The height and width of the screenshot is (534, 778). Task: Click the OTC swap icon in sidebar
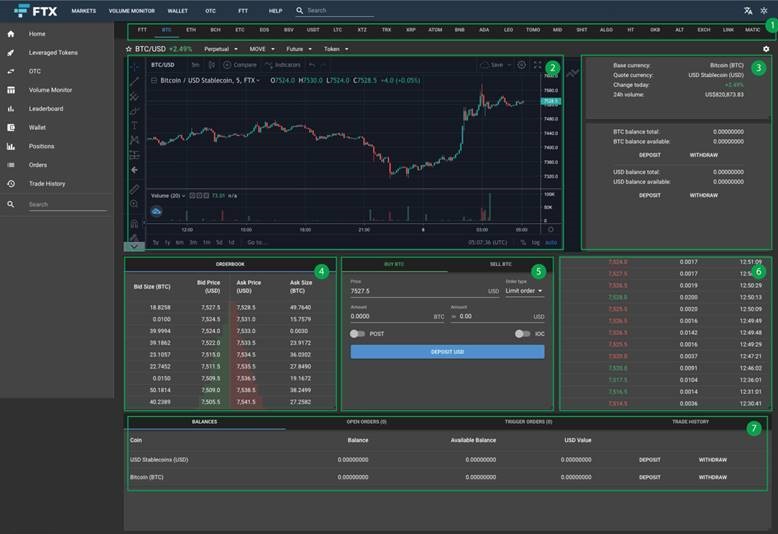point(11,71)
